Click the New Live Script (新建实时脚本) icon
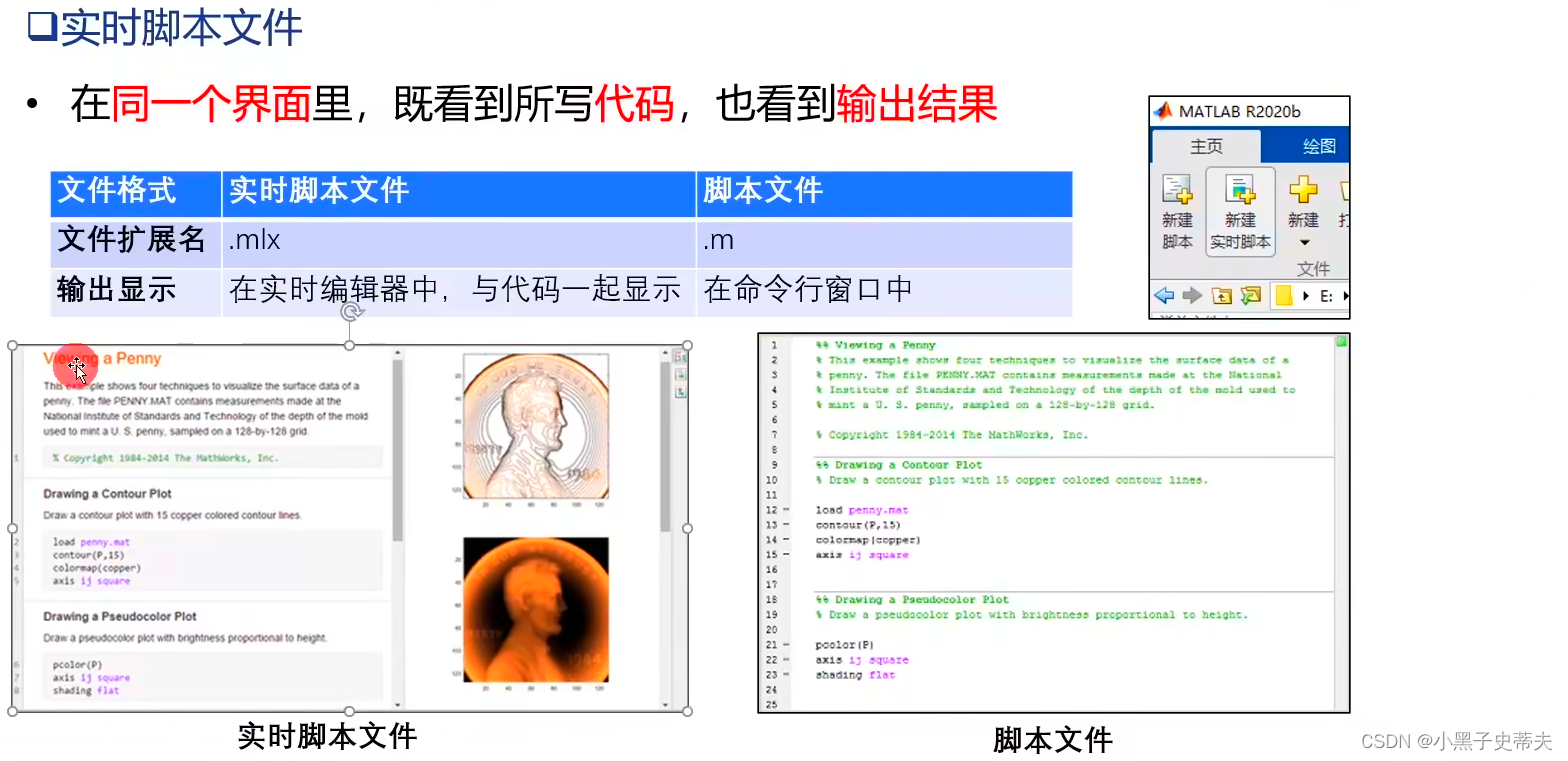 point(1240,190)
